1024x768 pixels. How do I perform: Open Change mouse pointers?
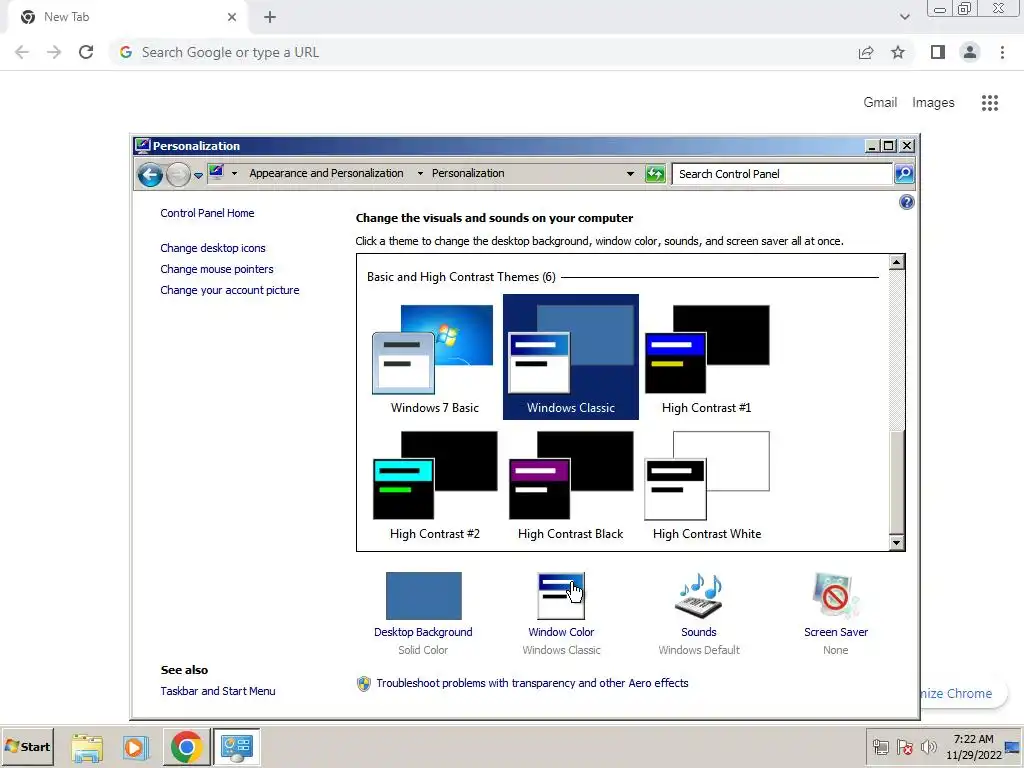tap(217, 269)
